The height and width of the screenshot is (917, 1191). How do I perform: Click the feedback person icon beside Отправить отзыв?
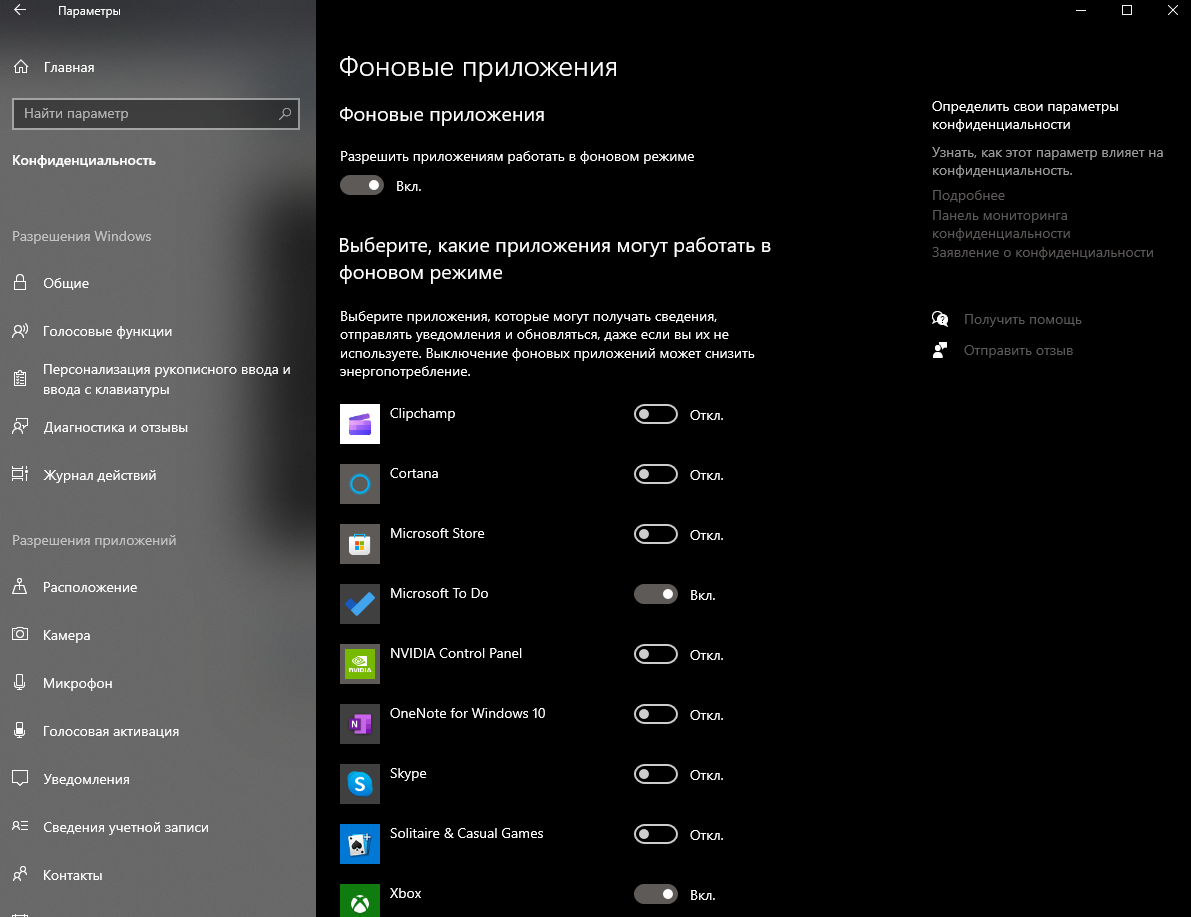click(940, 350)
